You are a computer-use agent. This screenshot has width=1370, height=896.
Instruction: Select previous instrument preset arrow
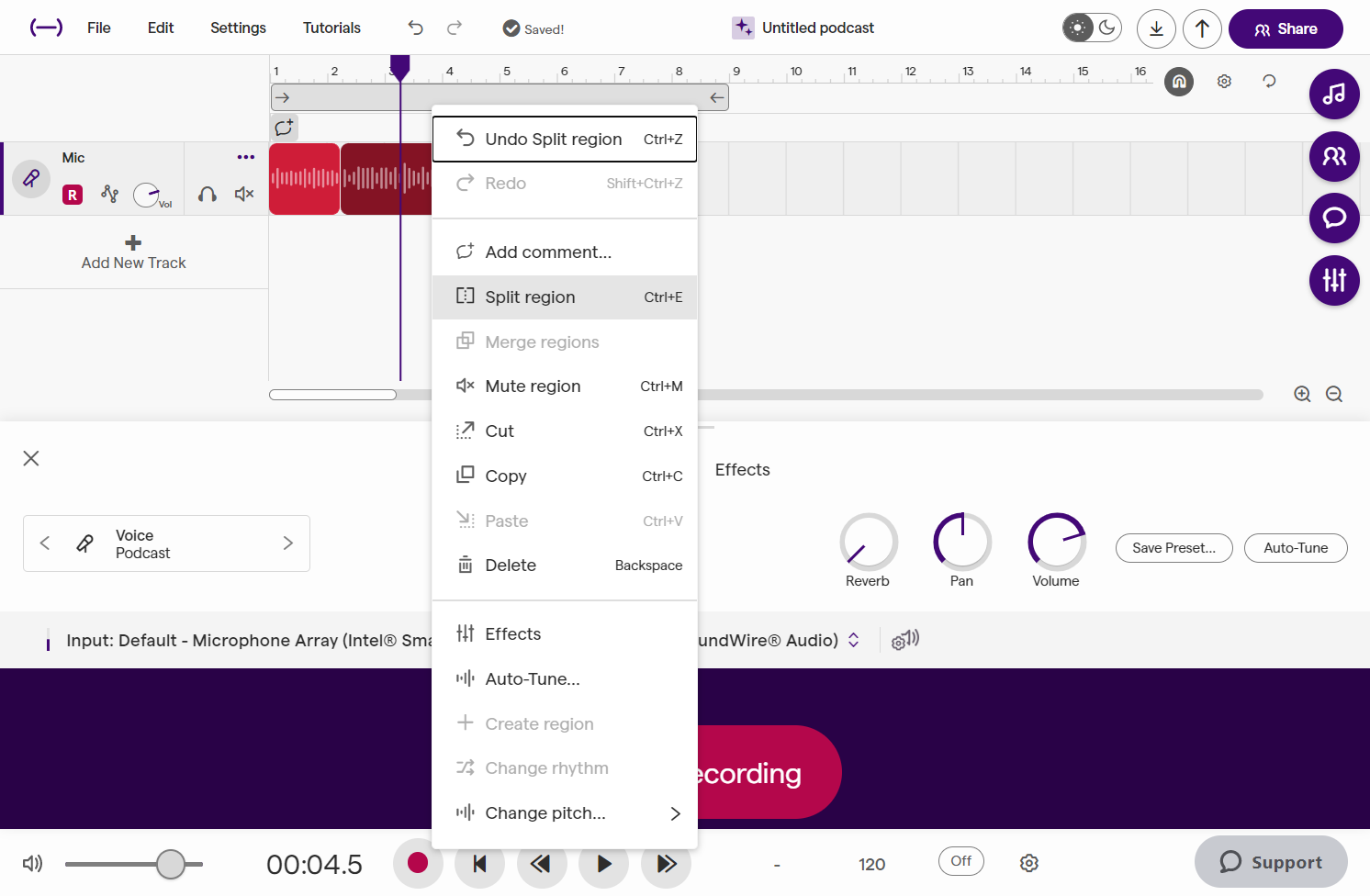(45, 543)
